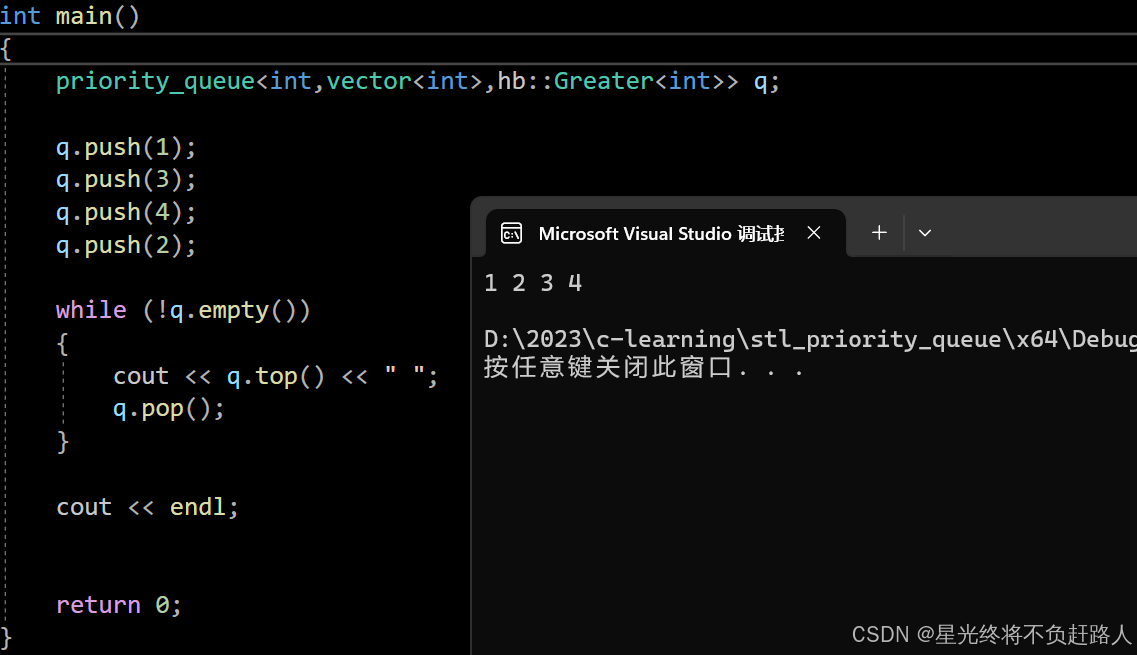
Task: Click the q.pop(); code line
Action: 168,409
